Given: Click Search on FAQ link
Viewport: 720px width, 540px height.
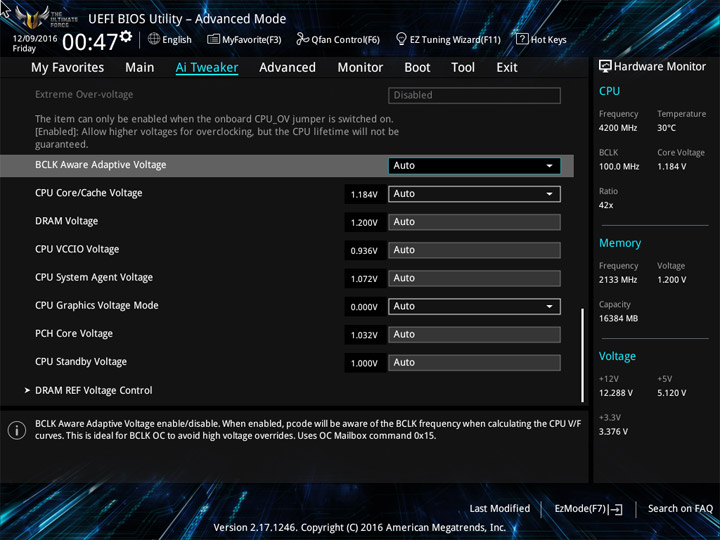Looking at the screenshot, I should tap(680, 509).
